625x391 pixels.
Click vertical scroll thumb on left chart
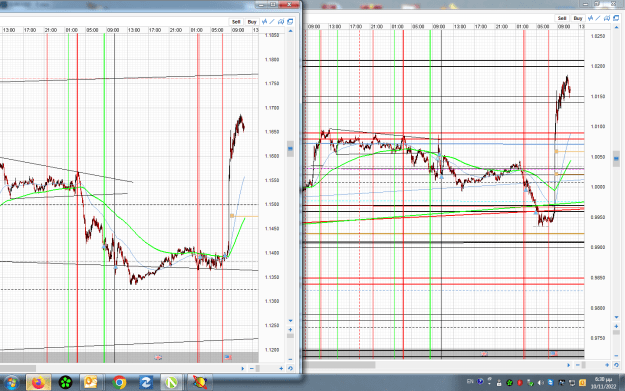pos(291,149)
